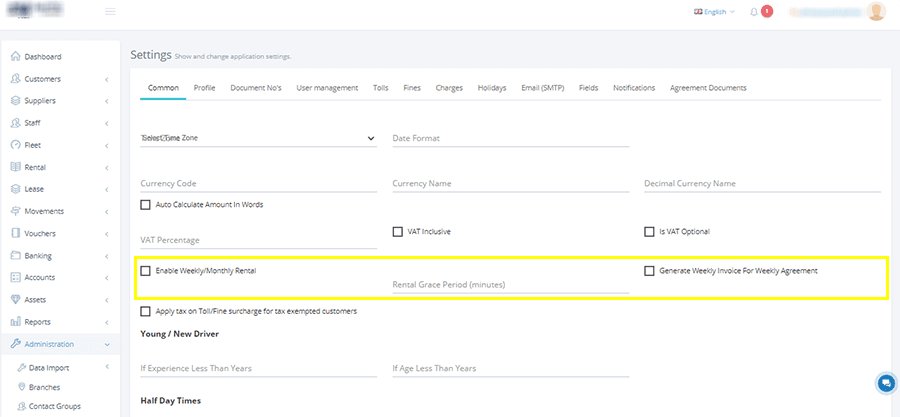
Task: Open the Select Time Zone dropdown
Action: pyautogui.click(x=258, y=138)
